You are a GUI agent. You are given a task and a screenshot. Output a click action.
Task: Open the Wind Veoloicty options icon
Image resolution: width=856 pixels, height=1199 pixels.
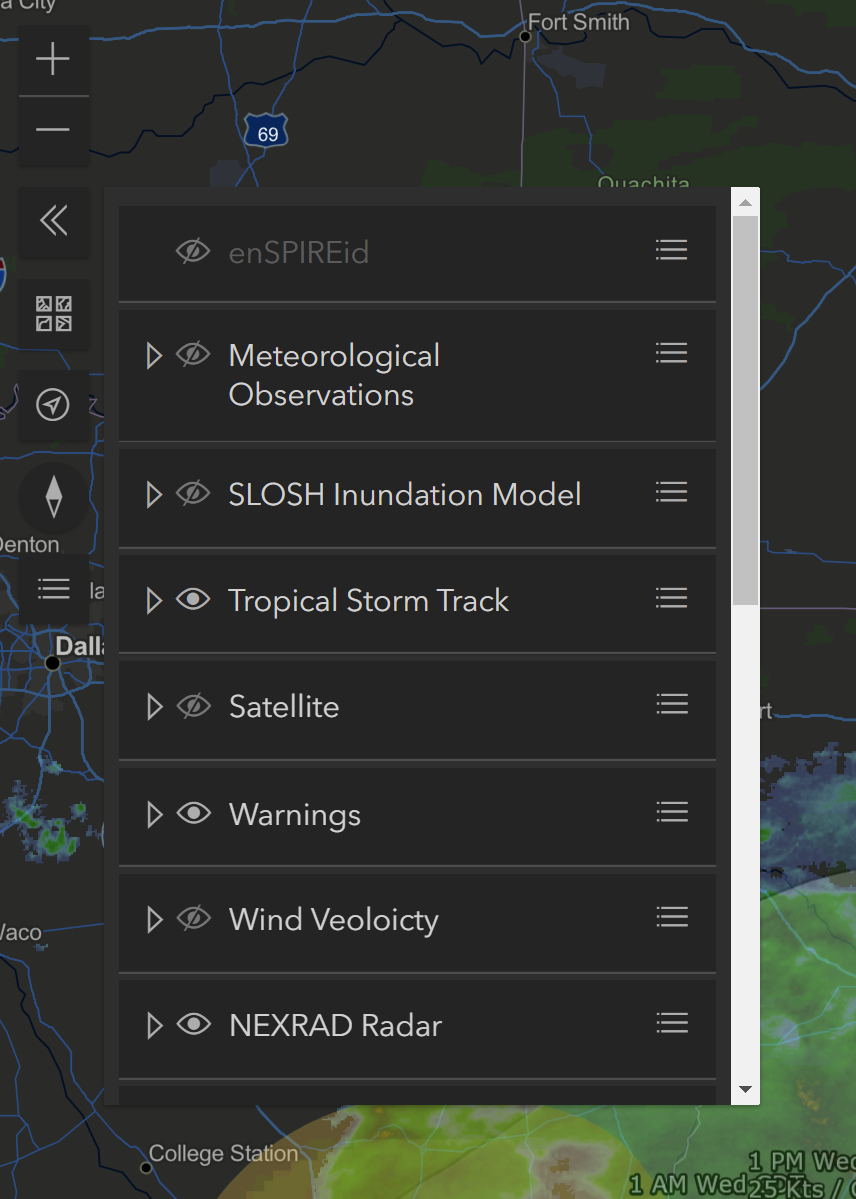671,915
